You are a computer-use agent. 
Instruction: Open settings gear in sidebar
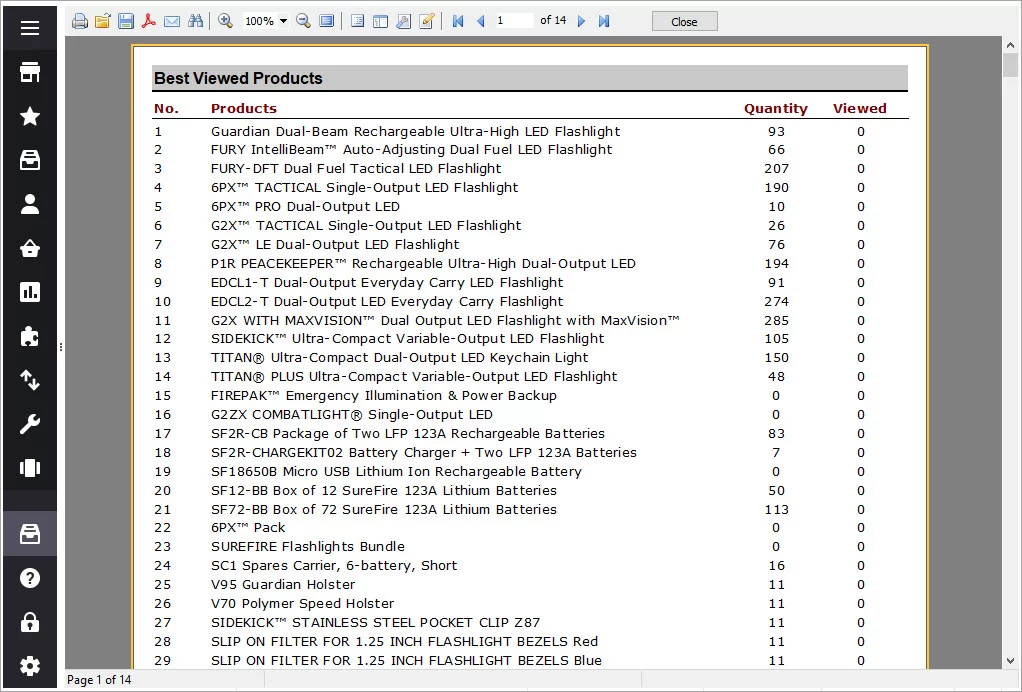[x=30, y=667]
